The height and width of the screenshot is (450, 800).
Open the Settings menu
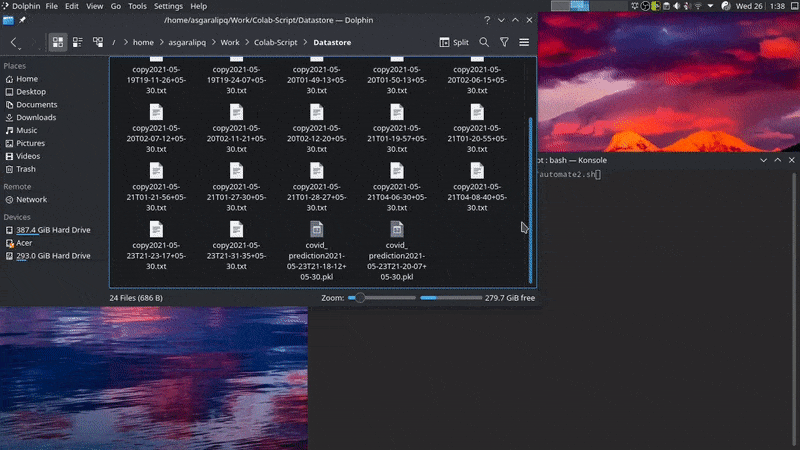tap(168, 6)
